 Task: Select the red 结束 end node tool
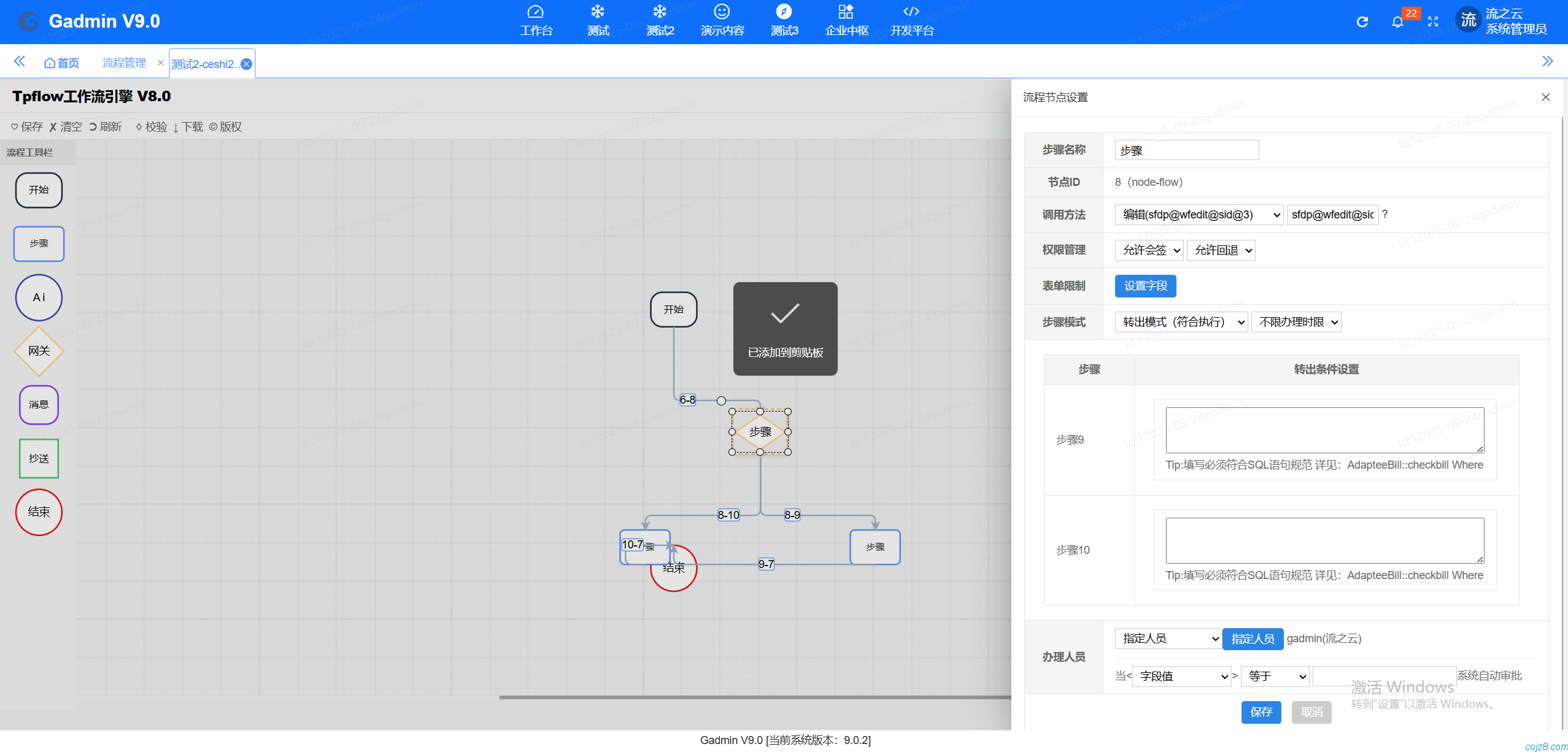(39, 512)
